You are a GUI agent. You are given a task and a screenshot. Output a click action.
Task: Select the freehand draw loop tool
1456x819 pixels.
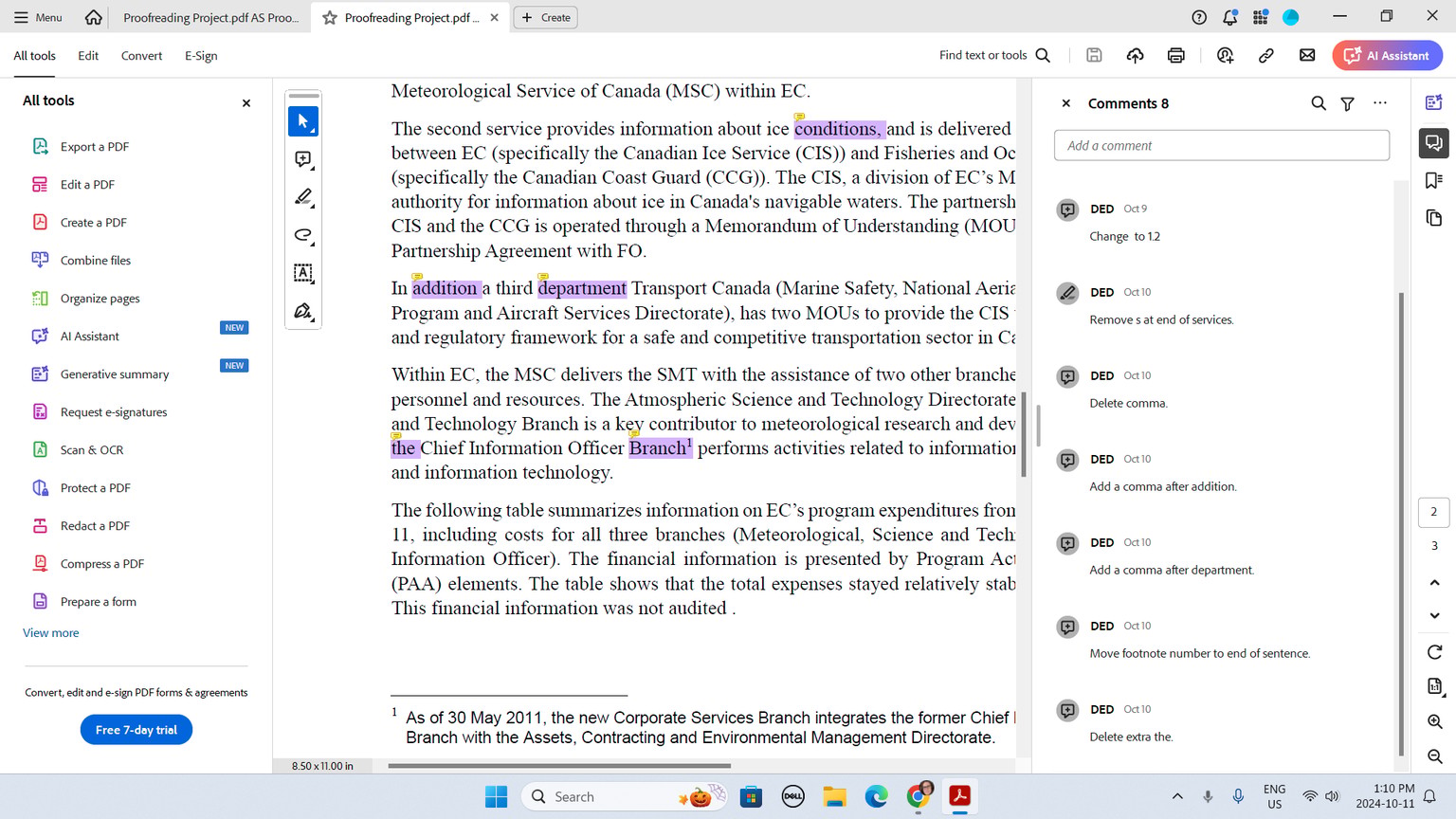click(303, 235)
